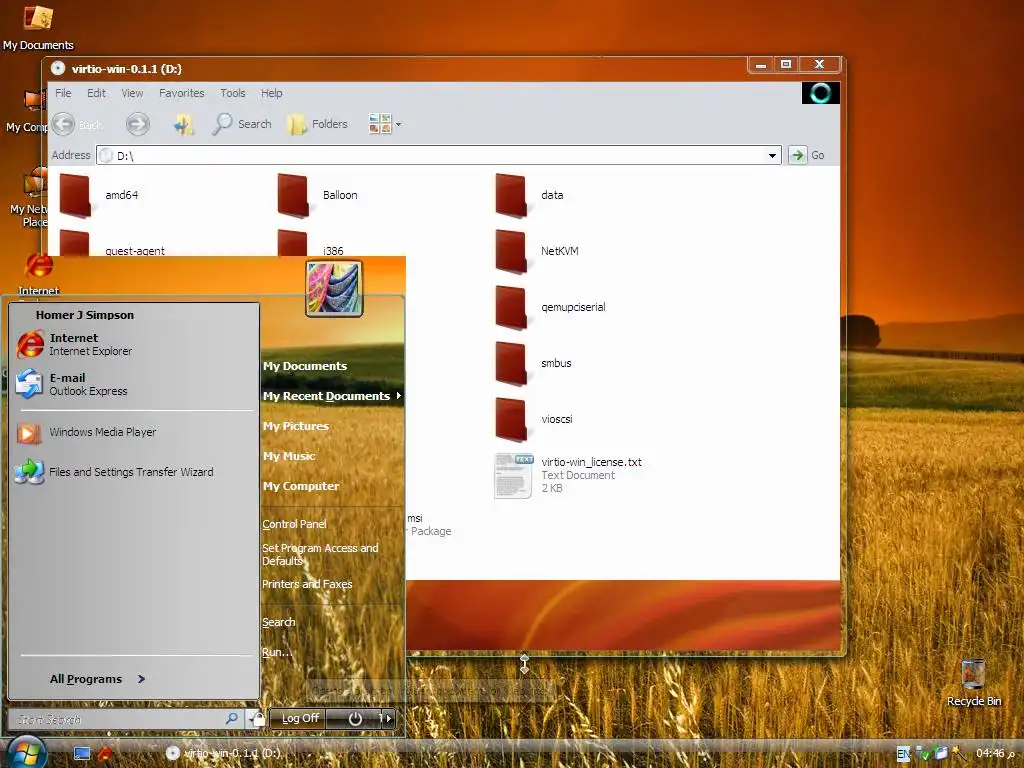Toggle the Folders pane in the toolbar
Screen dimensions: 1024x768
coord(317,124)
